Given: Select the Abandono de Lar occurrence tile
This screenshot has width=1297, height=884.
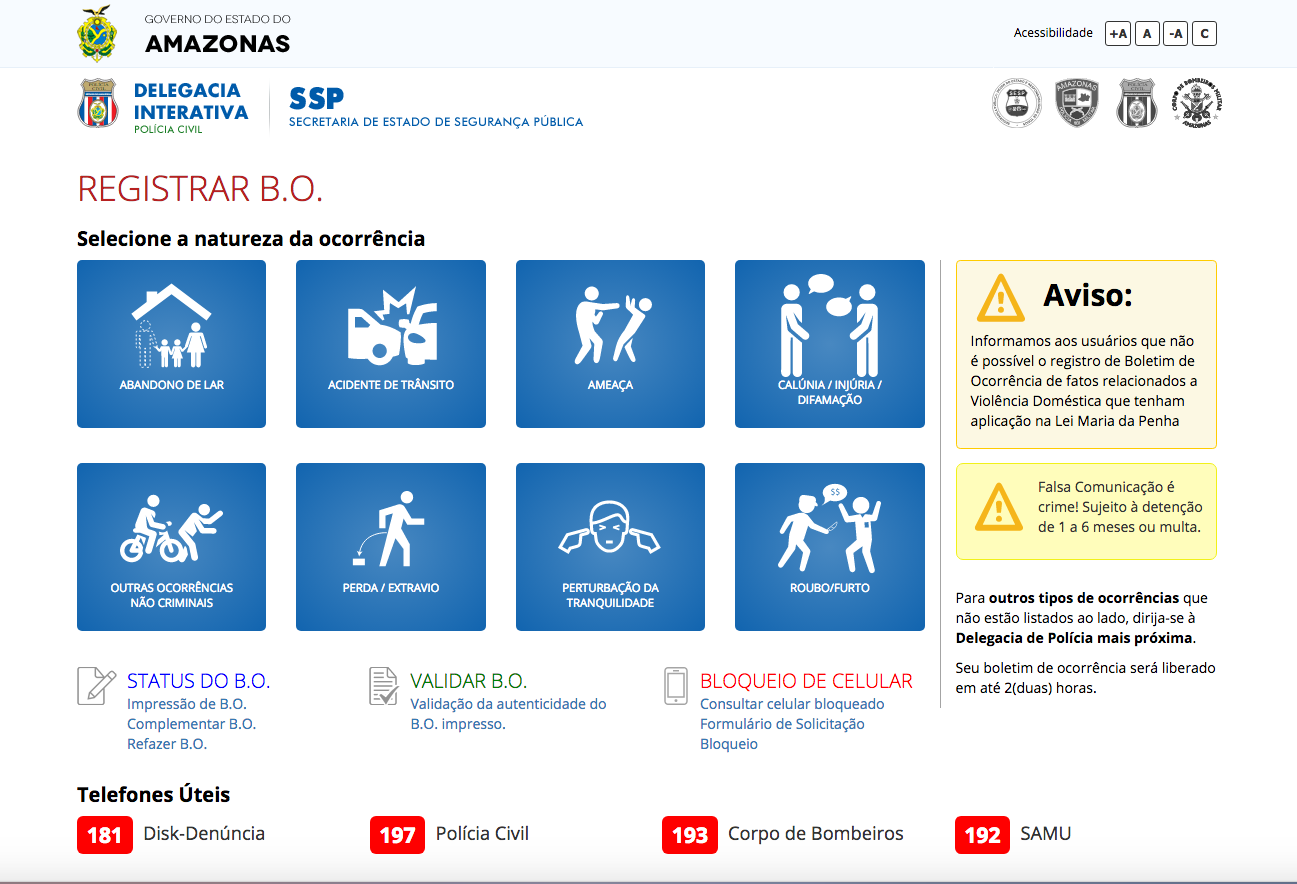Looking at the screenshot, I should click(x=171, y=344).
